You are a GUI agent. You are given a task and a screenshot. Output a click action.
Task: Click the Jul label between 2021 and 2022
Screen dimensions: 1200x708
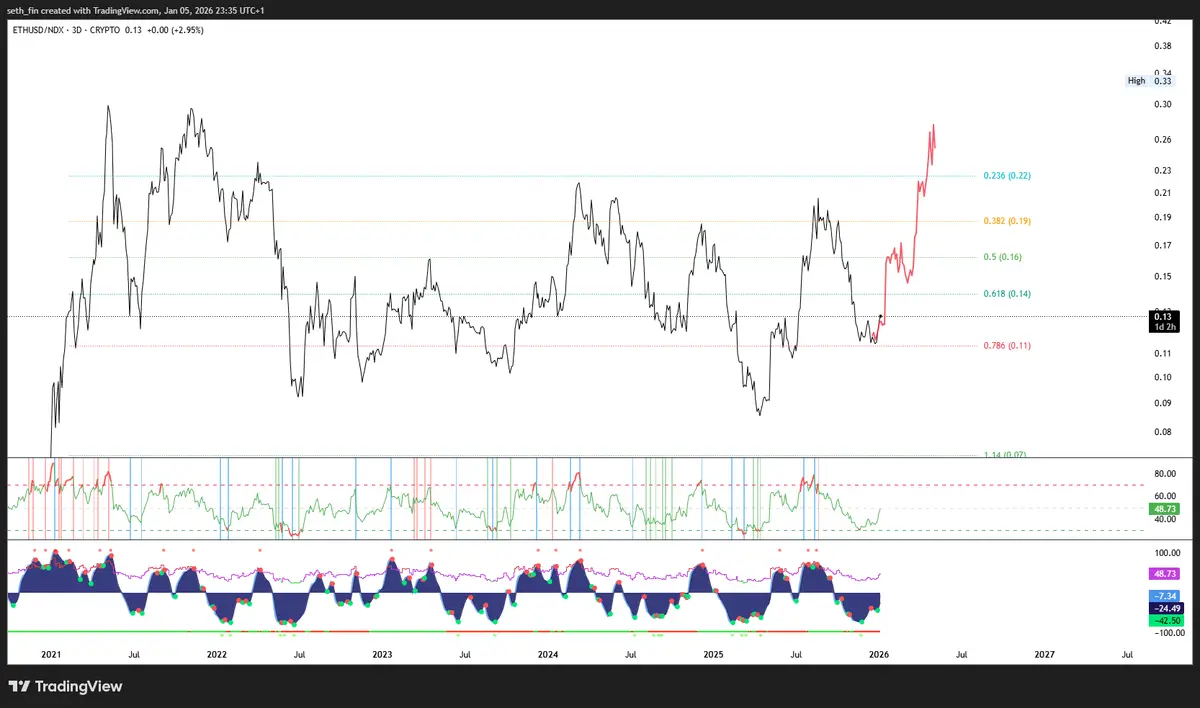(133, 655)
